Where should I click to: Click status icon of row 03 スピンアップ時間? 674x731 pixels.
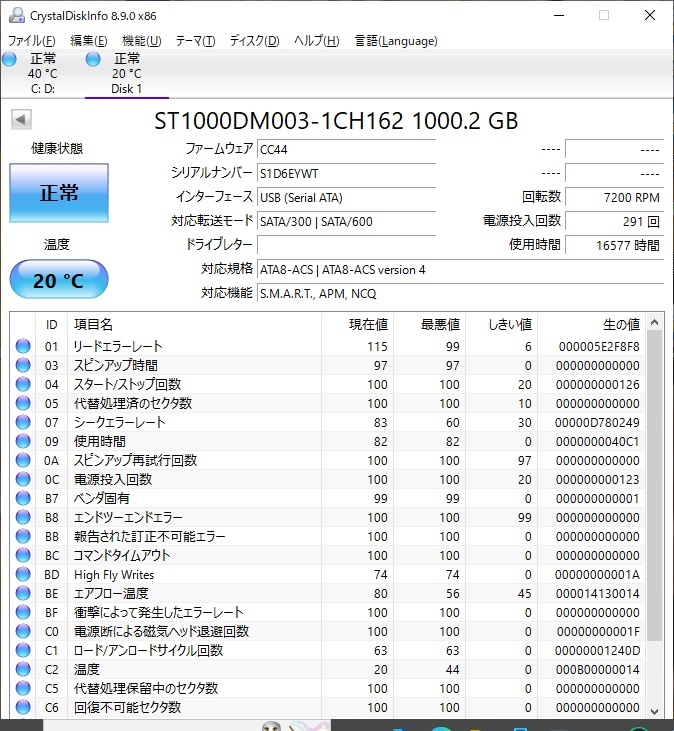(23, 365)
